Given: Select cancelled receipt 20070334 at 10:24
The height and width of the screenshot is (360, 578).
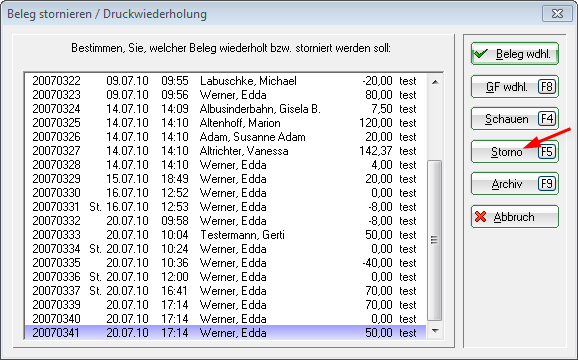Looking at the screenshot, I should 225,249.
